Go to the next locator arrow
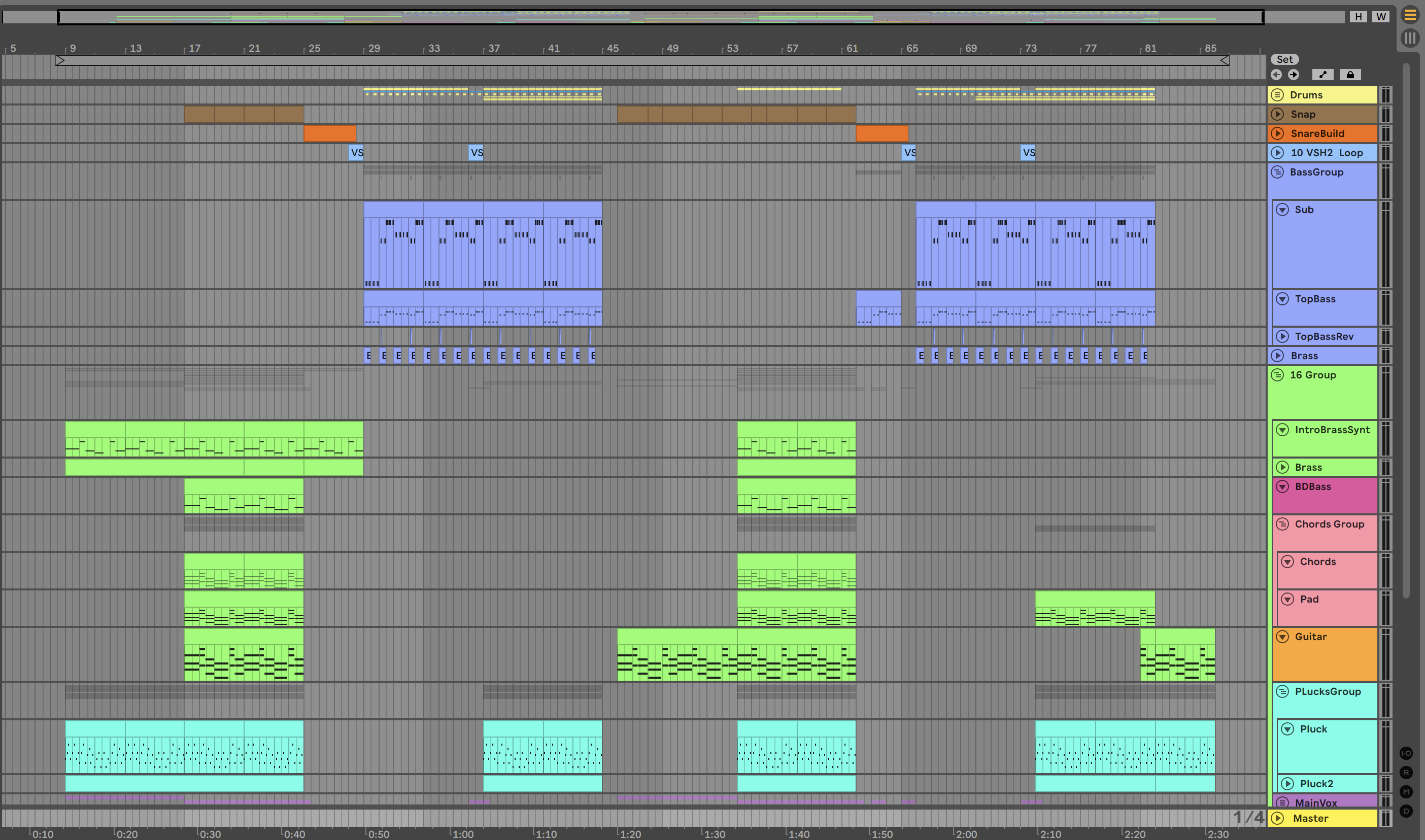This screenshot has height=840, width=1425. point(1294,75)
